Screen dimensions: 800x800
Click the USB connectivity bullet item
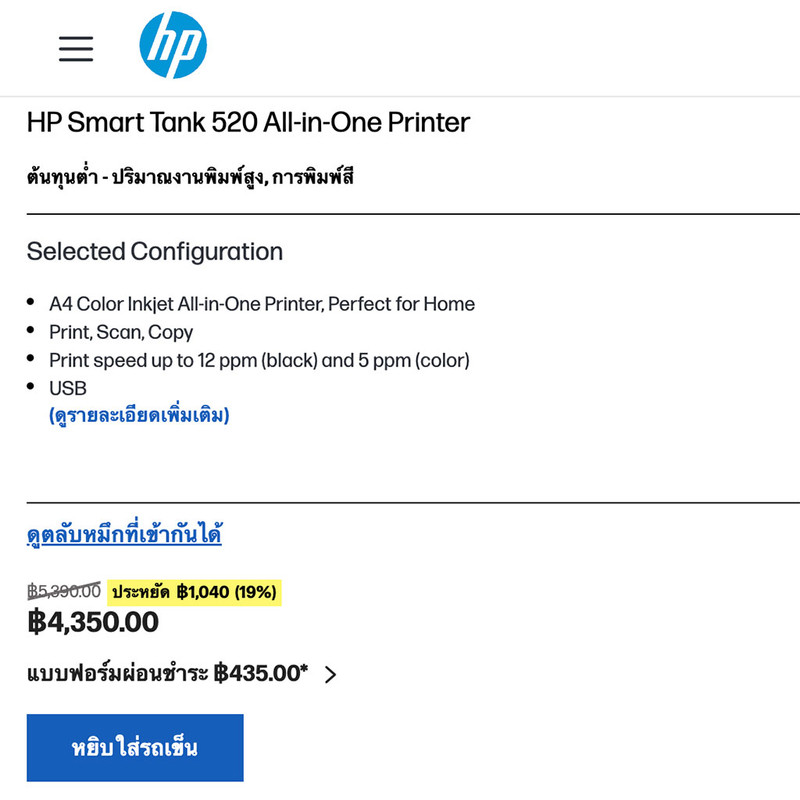pos(68,389)
